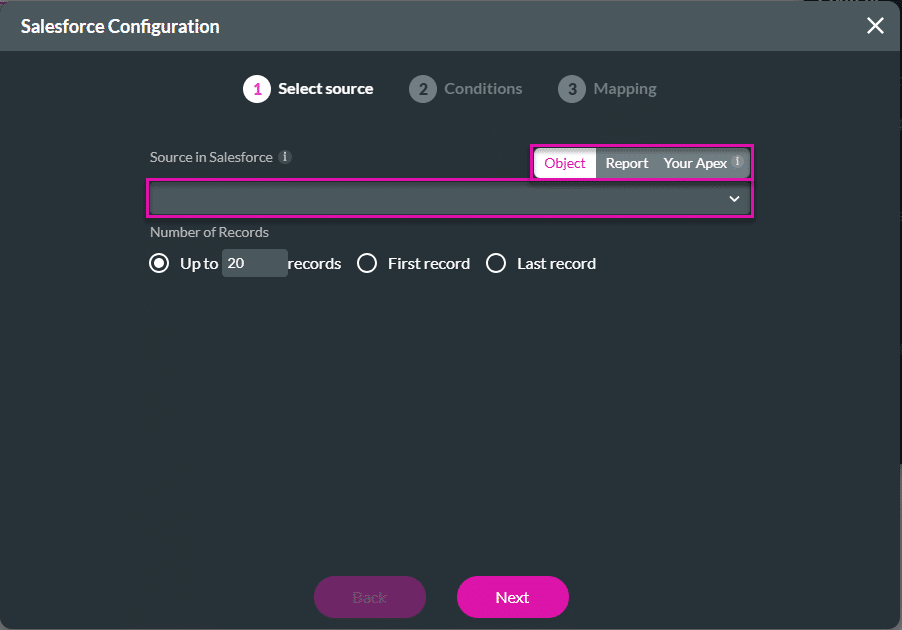Switch to the Report tab
Image resolution: width=902 pixels, height=630 pixels.
coord(627,162)
